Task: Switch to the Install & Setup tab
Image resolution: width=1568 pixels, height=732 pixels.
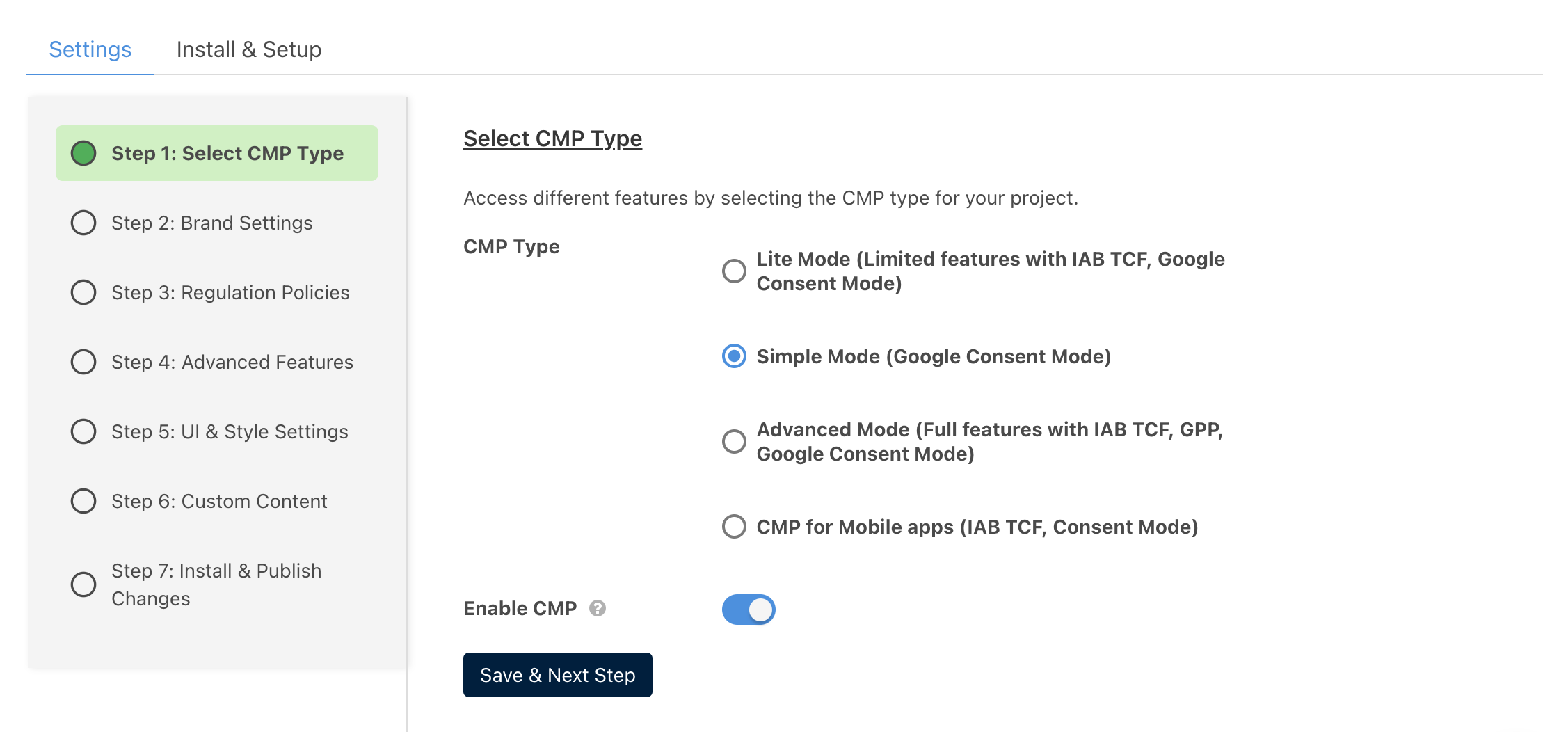Action: 248,49
